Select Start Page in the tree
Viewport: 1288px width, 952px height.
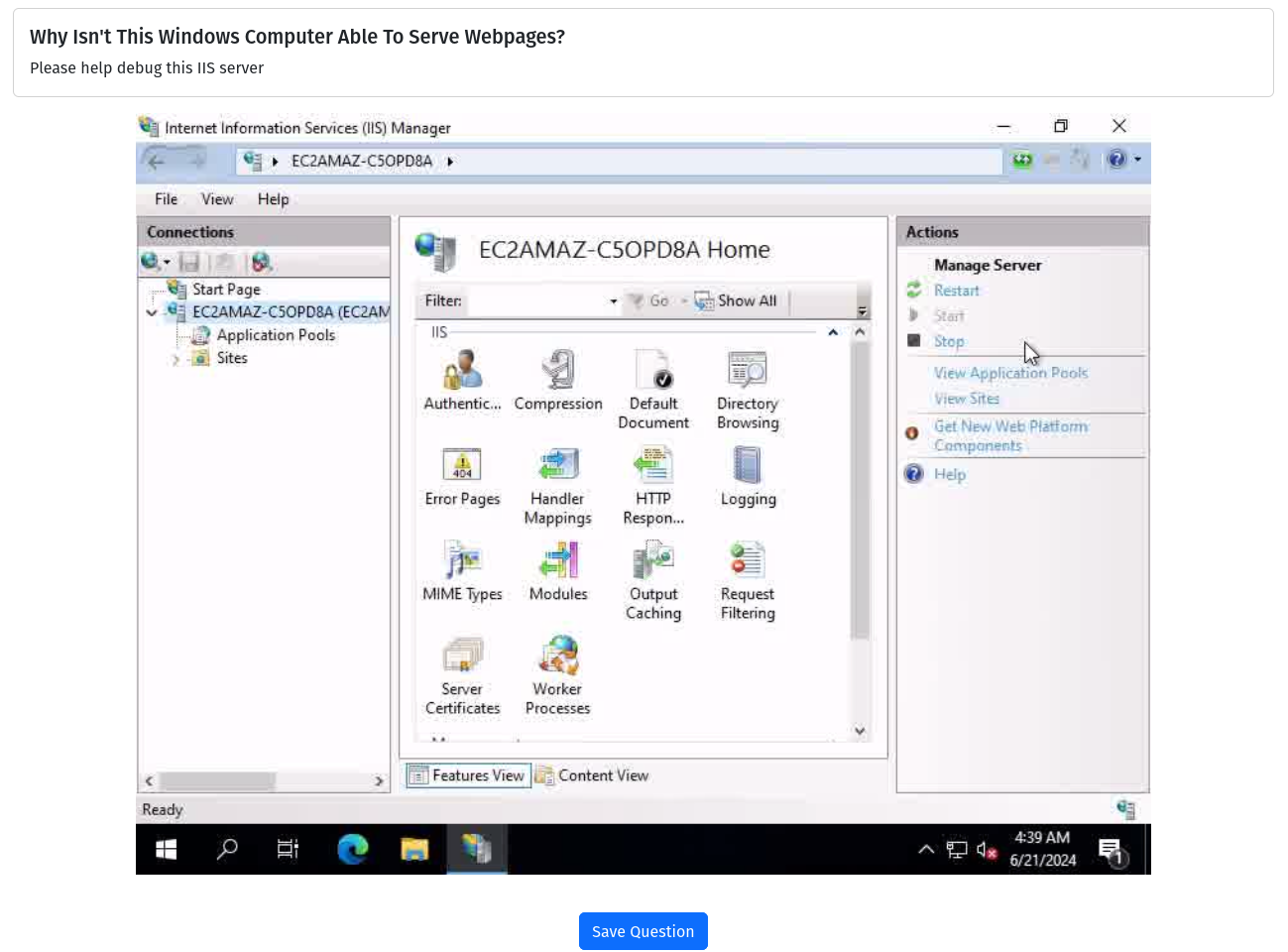pos(226,290)
